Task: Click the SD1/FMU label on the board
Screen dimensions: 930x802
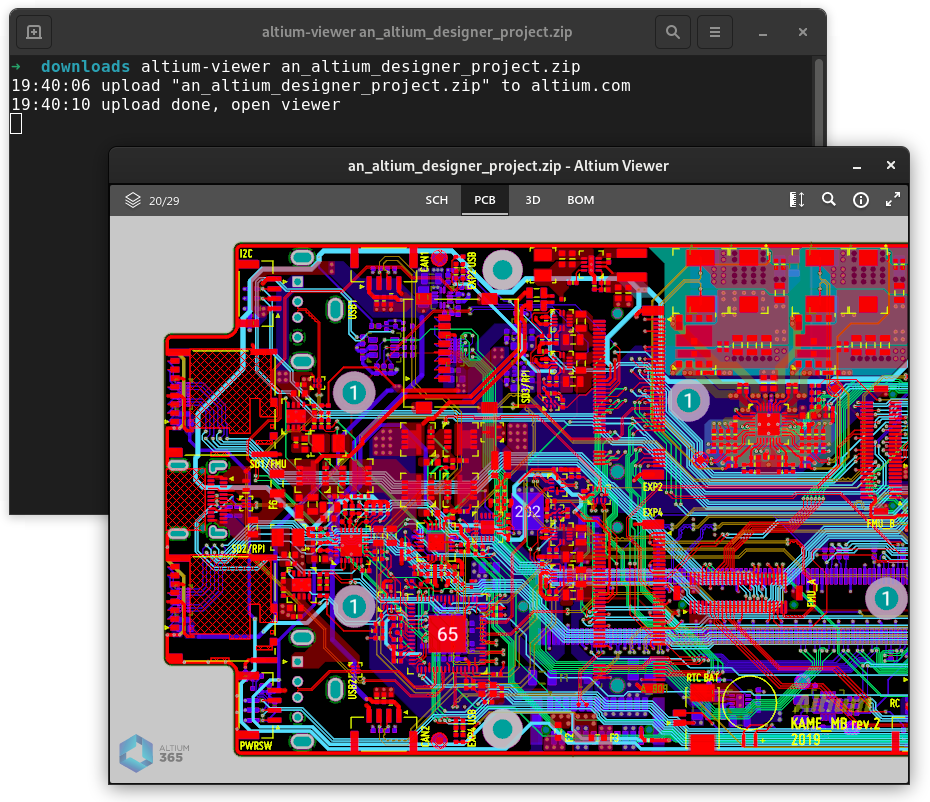Action: point(267,464)
